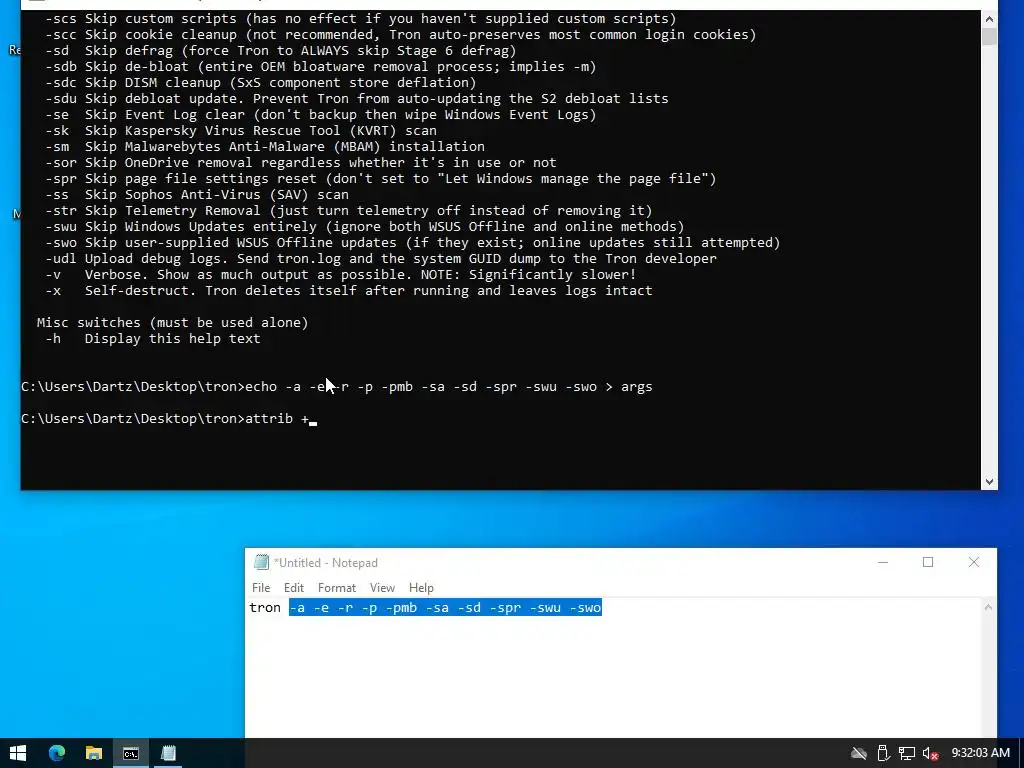Click the '-udl Upload debug logs' line
This screenshot has height=768, width=1024.
pos(380,259)
